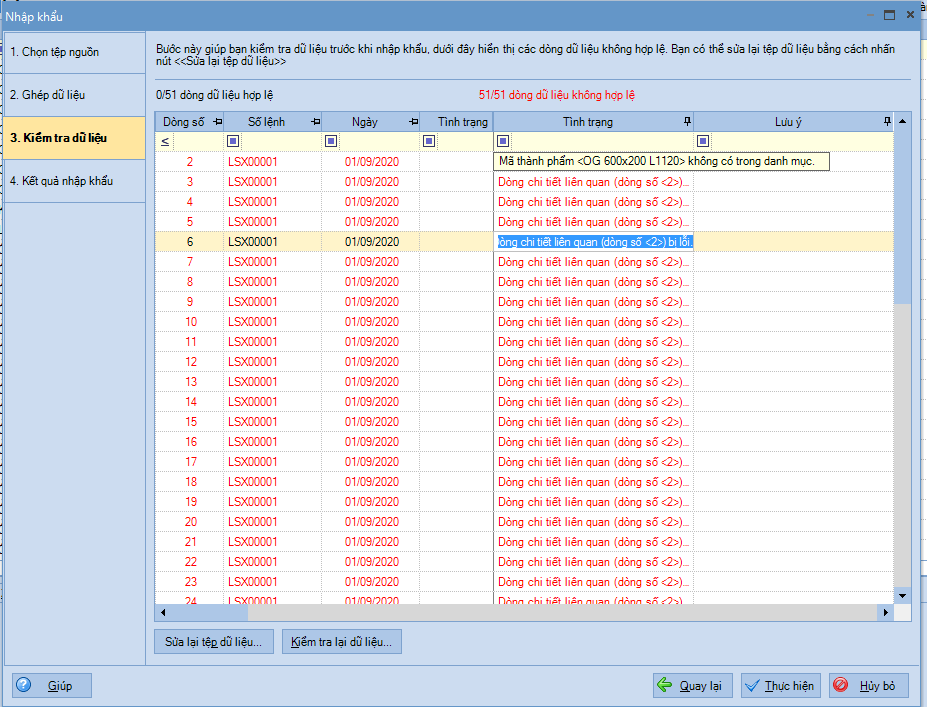The height and width of the screenshot is (707, 927).
Task: Click the pin icon in Lưu ý header
Action: pyautogui.click(x=887, y=122)
